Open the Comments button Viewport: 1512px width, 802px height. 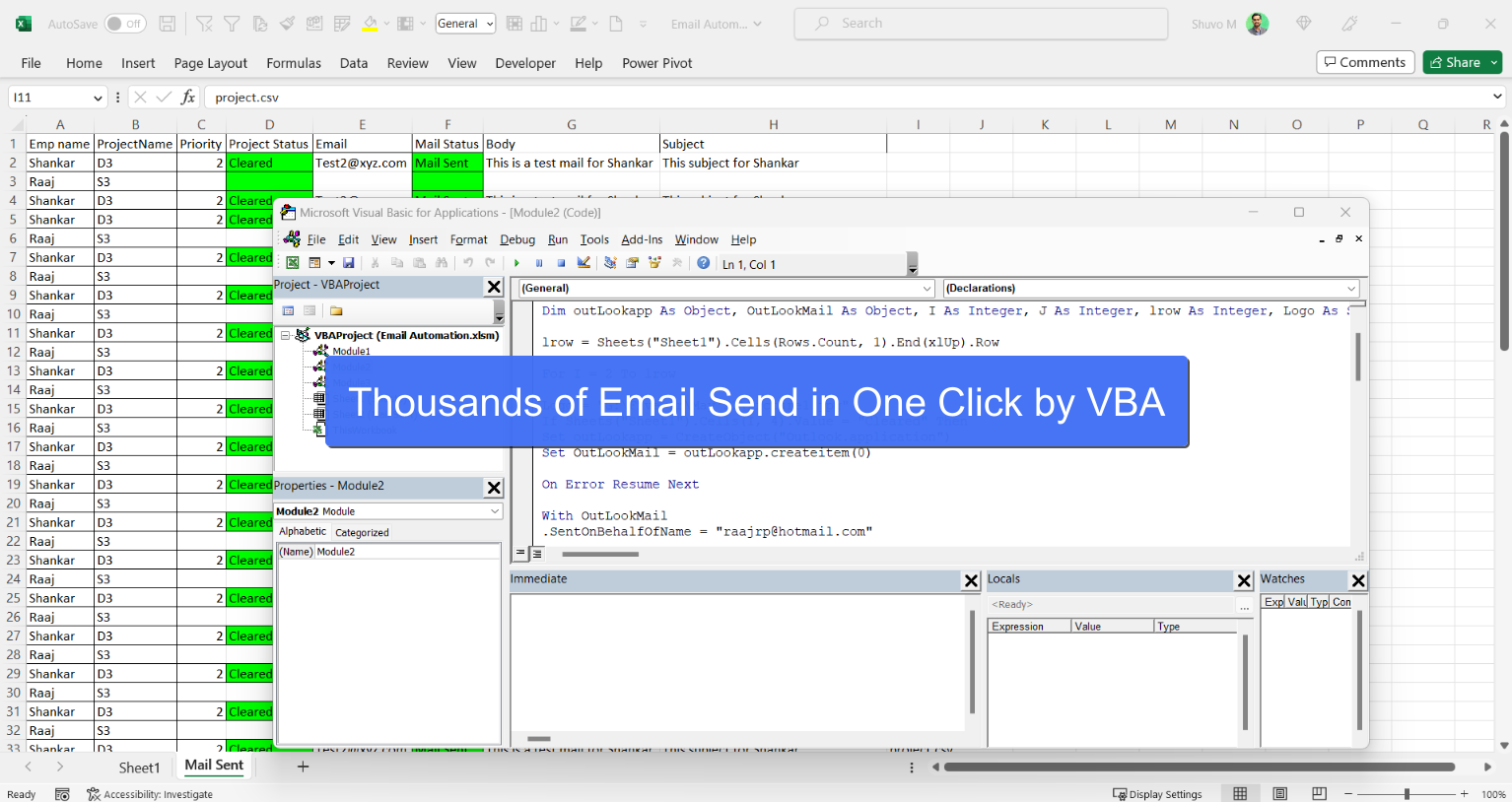1365,62
